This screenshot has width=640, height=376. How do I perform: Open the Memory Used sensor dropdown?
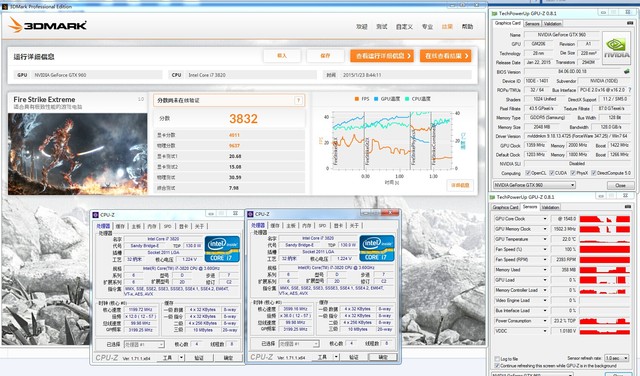544,270
